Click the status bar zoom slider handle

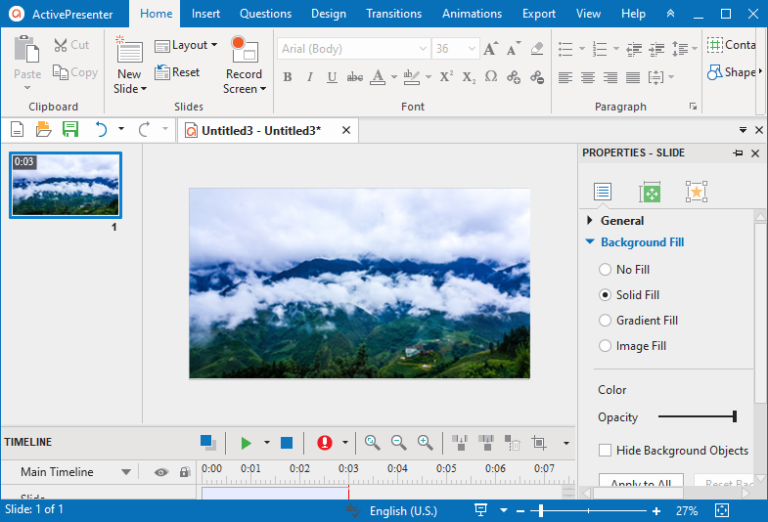click(x=541, y=511)
